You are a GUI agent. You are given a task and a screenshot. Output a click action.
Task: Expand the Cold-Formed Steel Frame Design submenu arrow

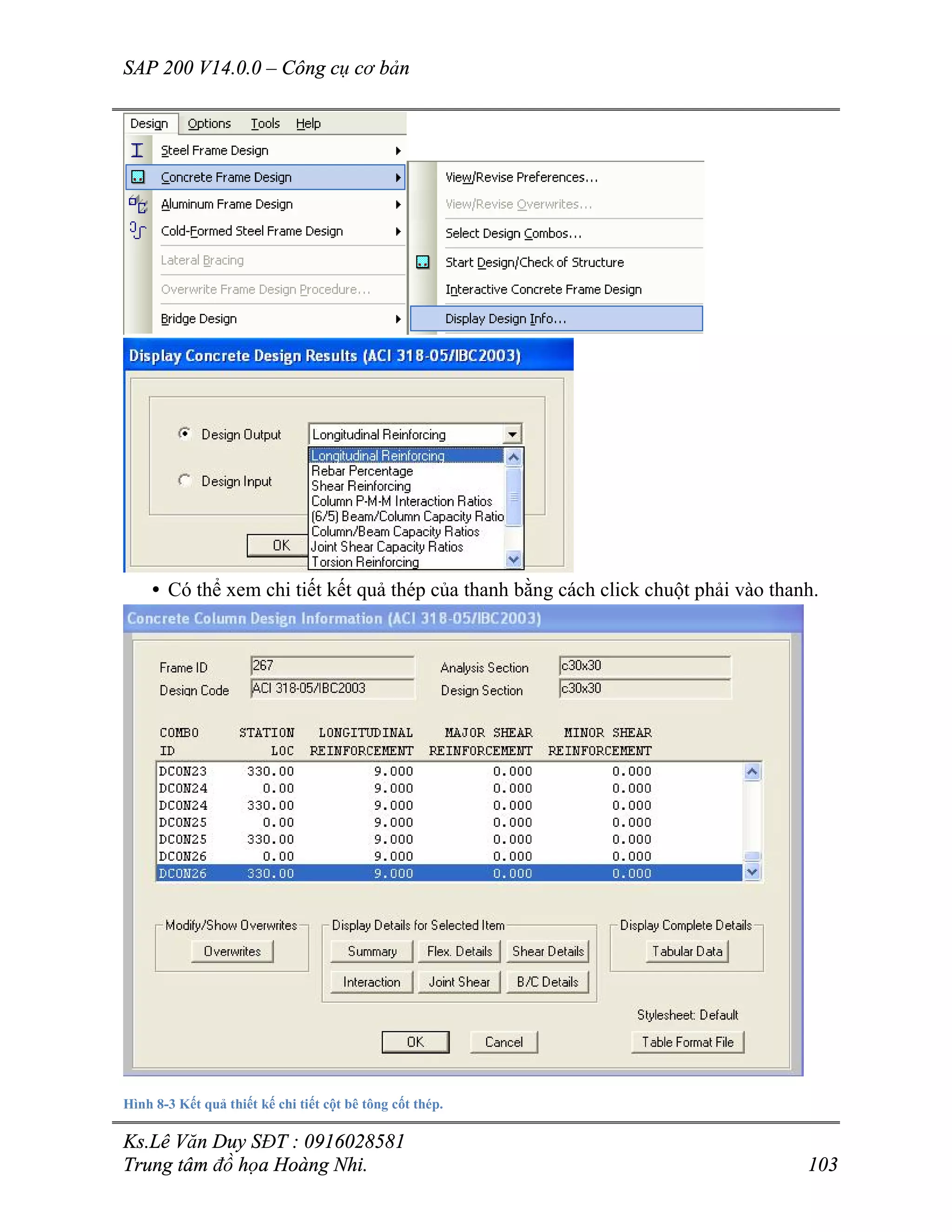click(x=398, y=231)
